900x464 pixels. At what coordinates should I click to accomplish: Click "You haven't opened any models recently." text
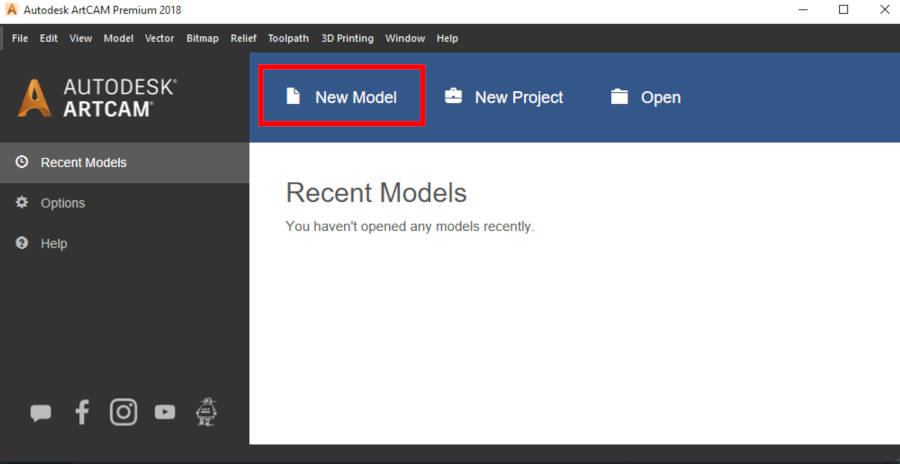coord(410,227)
